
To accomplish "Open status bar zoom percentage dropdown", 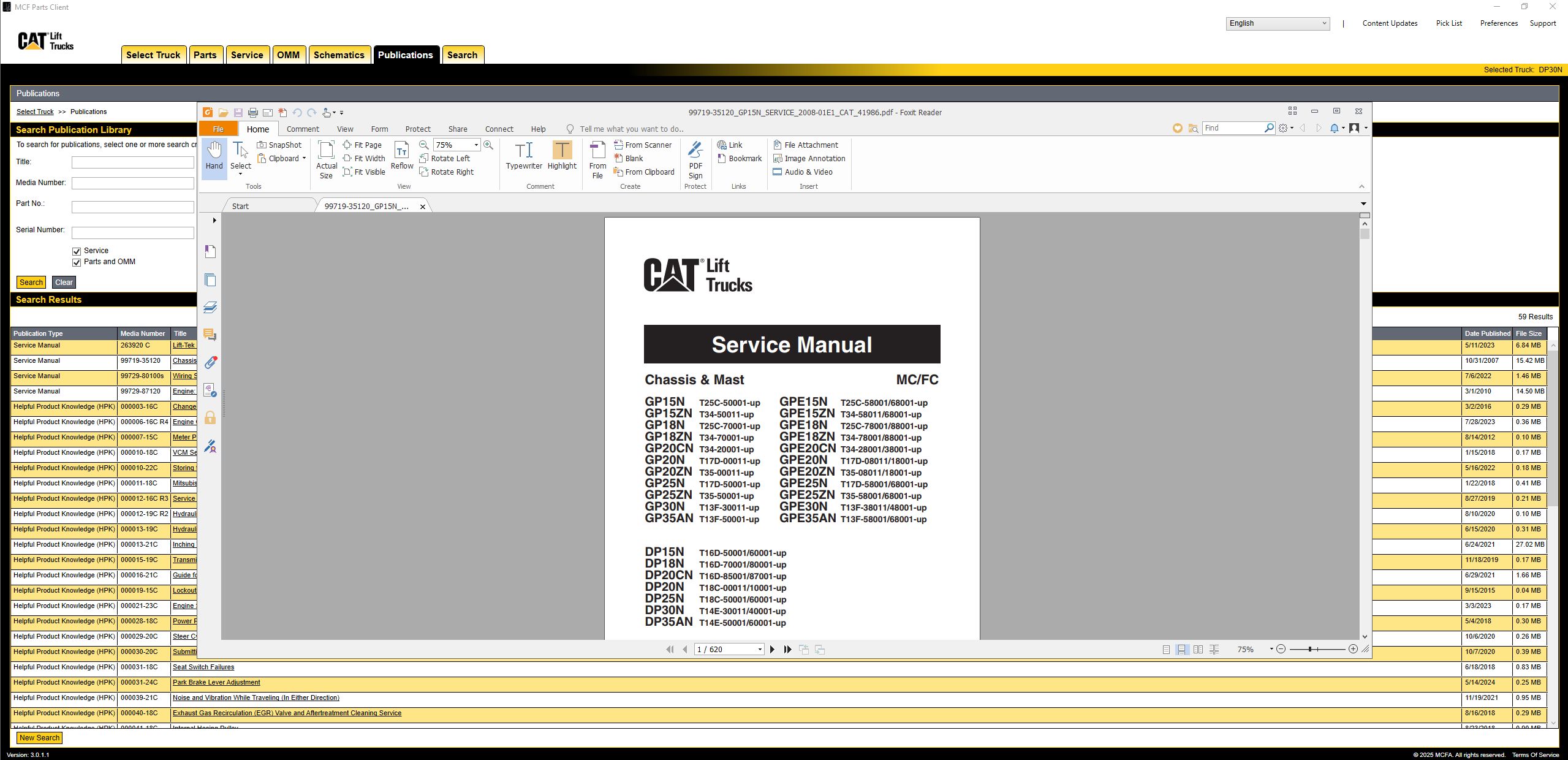I will (x=1271, y=649).
